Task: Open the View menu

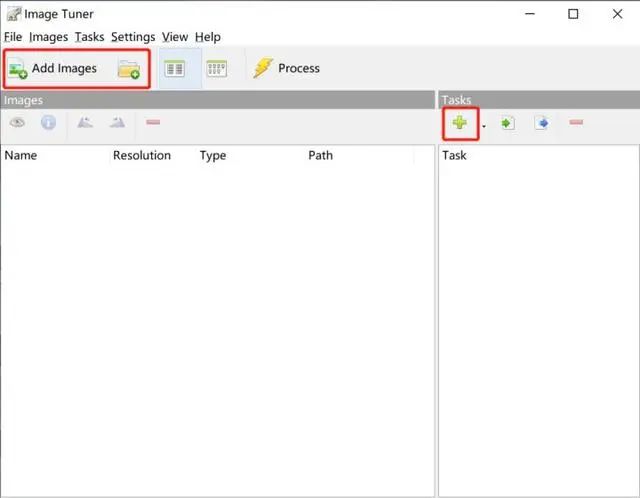Action: coord(175,37)
